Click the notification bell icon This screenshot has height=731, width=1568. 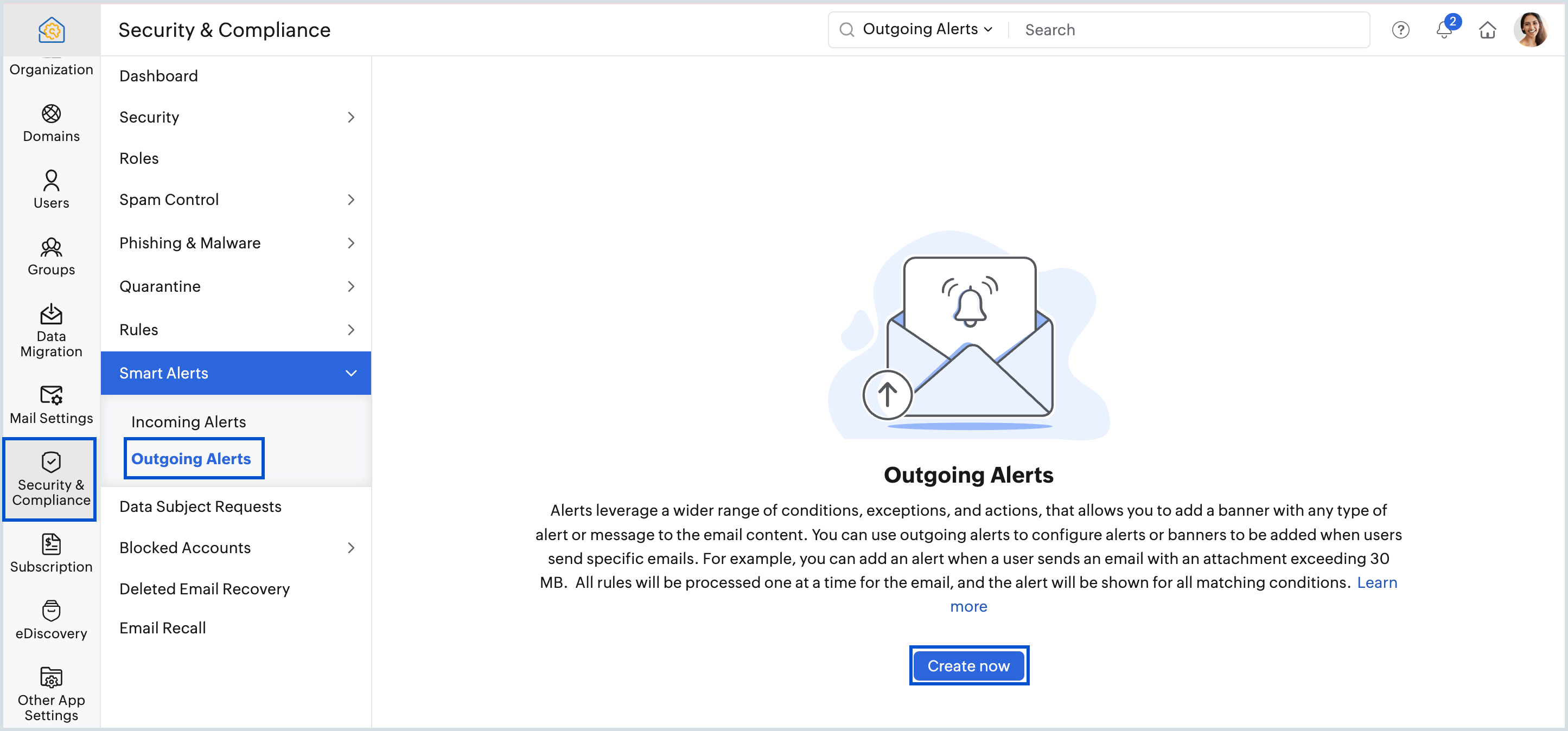[1443, 30]
